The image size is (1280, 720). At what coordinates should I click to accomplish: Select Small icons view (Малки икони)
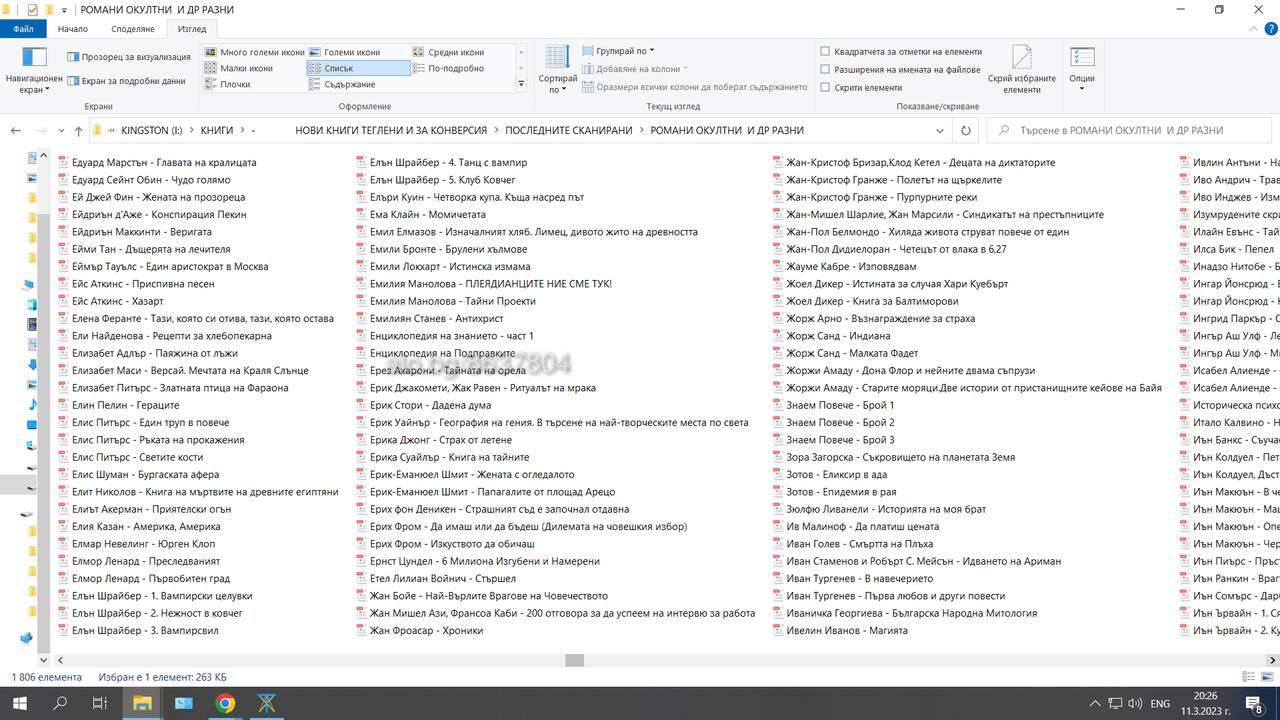point(239,68)
